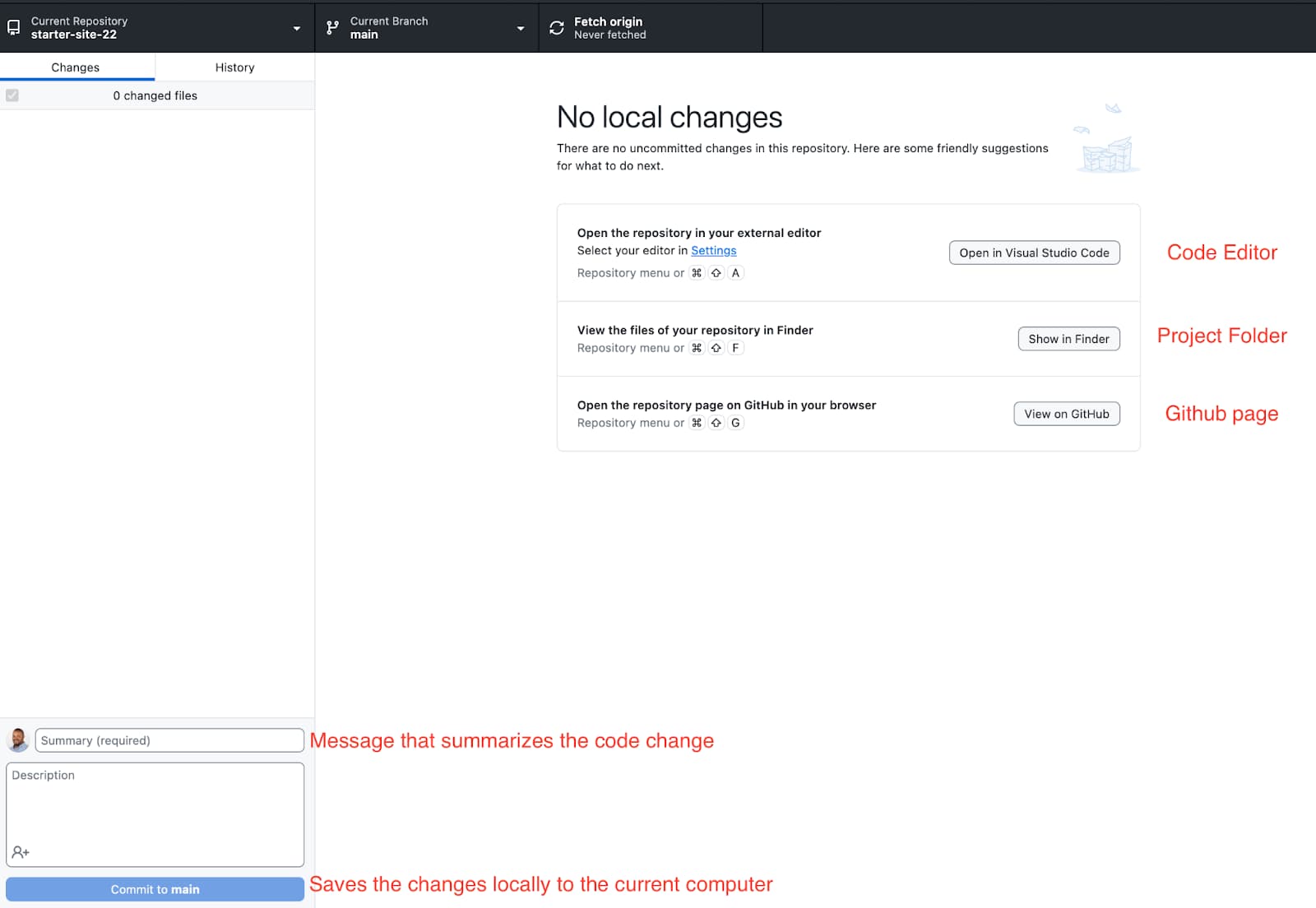
Task: Click the user avatar next to Summary field
Action: [x=18, y=739]
